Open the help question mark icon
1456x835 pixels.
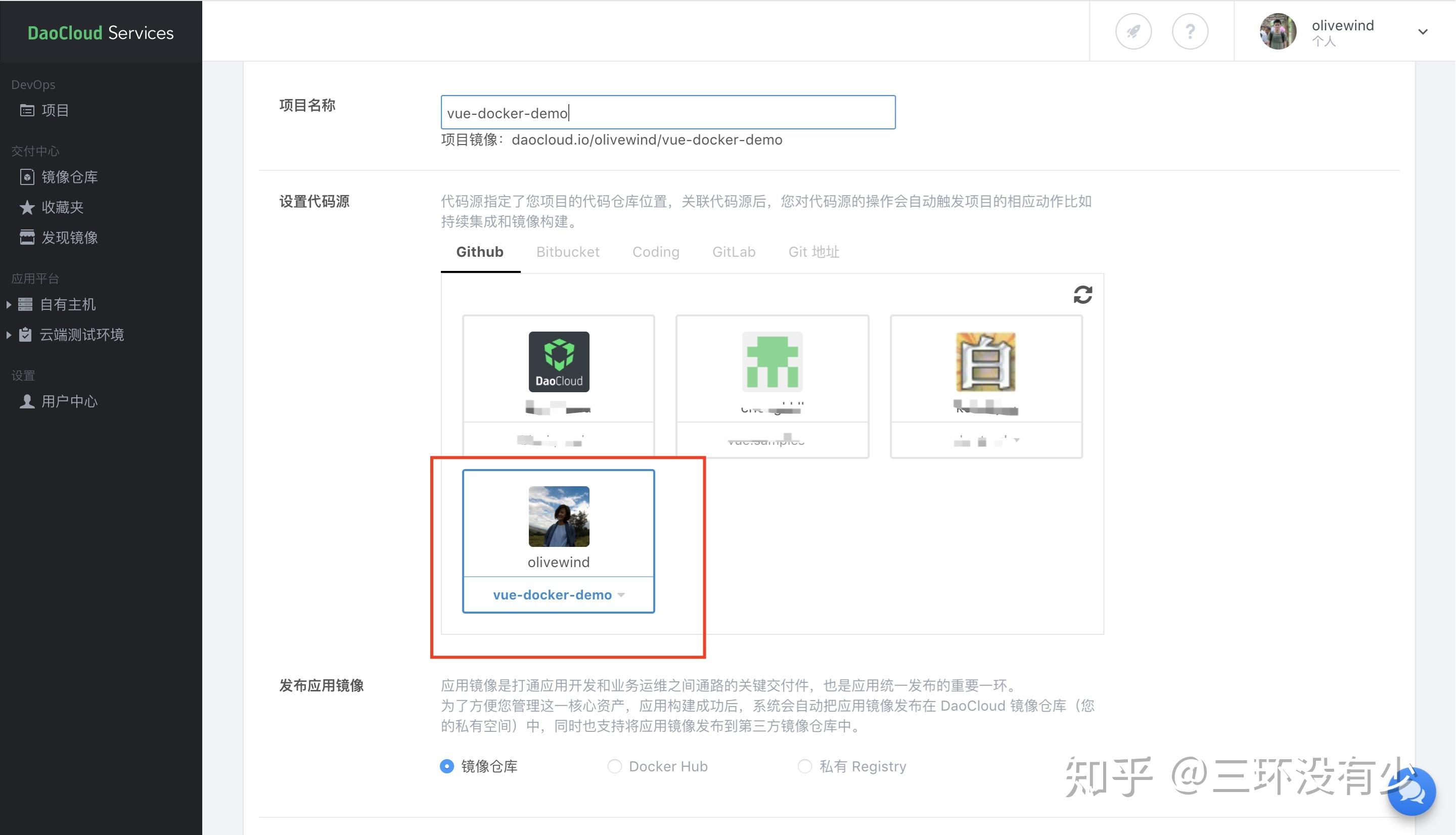pos(1190,31)
